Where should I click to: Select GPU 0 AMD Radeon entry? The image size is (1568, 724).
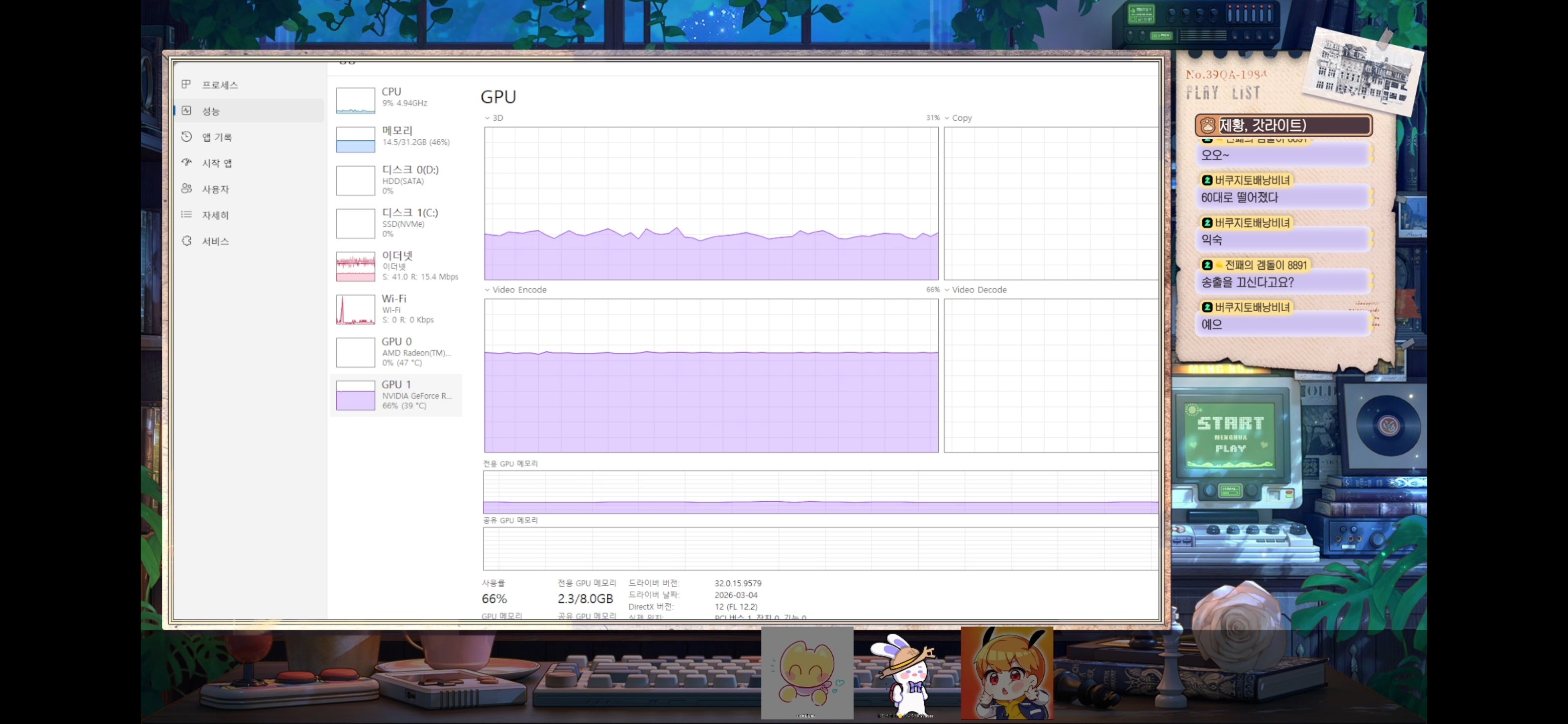pyautogui.click(x=396, y=352)
